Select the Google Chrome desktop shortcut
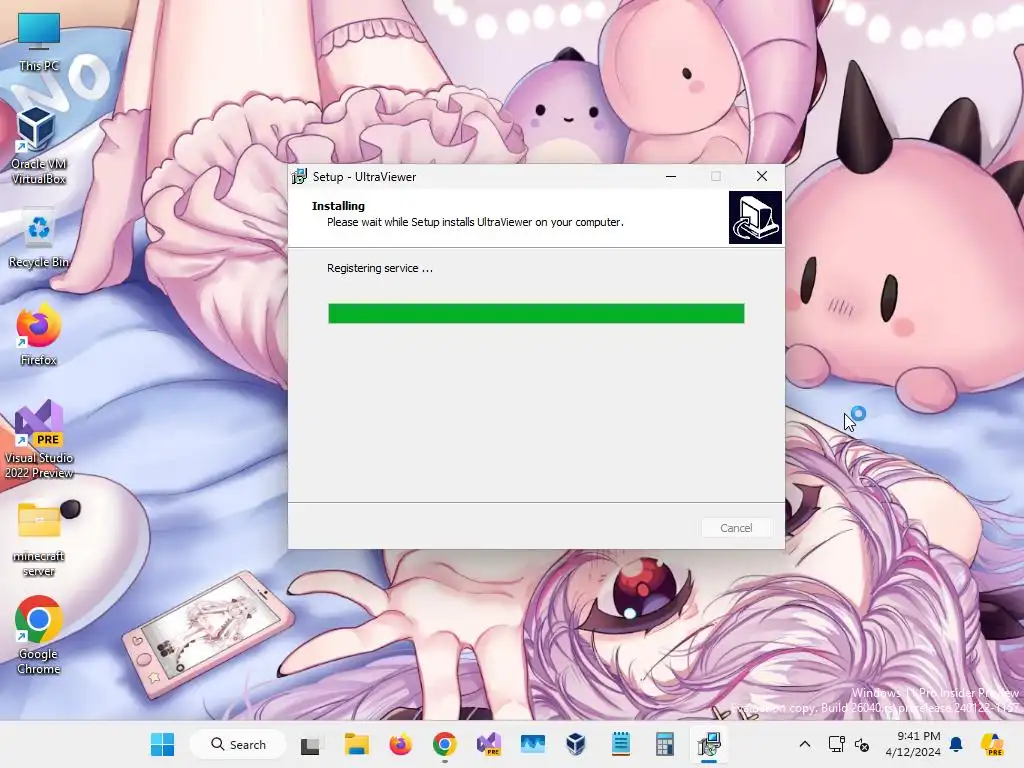1024x768 pixels. (39, 635)
